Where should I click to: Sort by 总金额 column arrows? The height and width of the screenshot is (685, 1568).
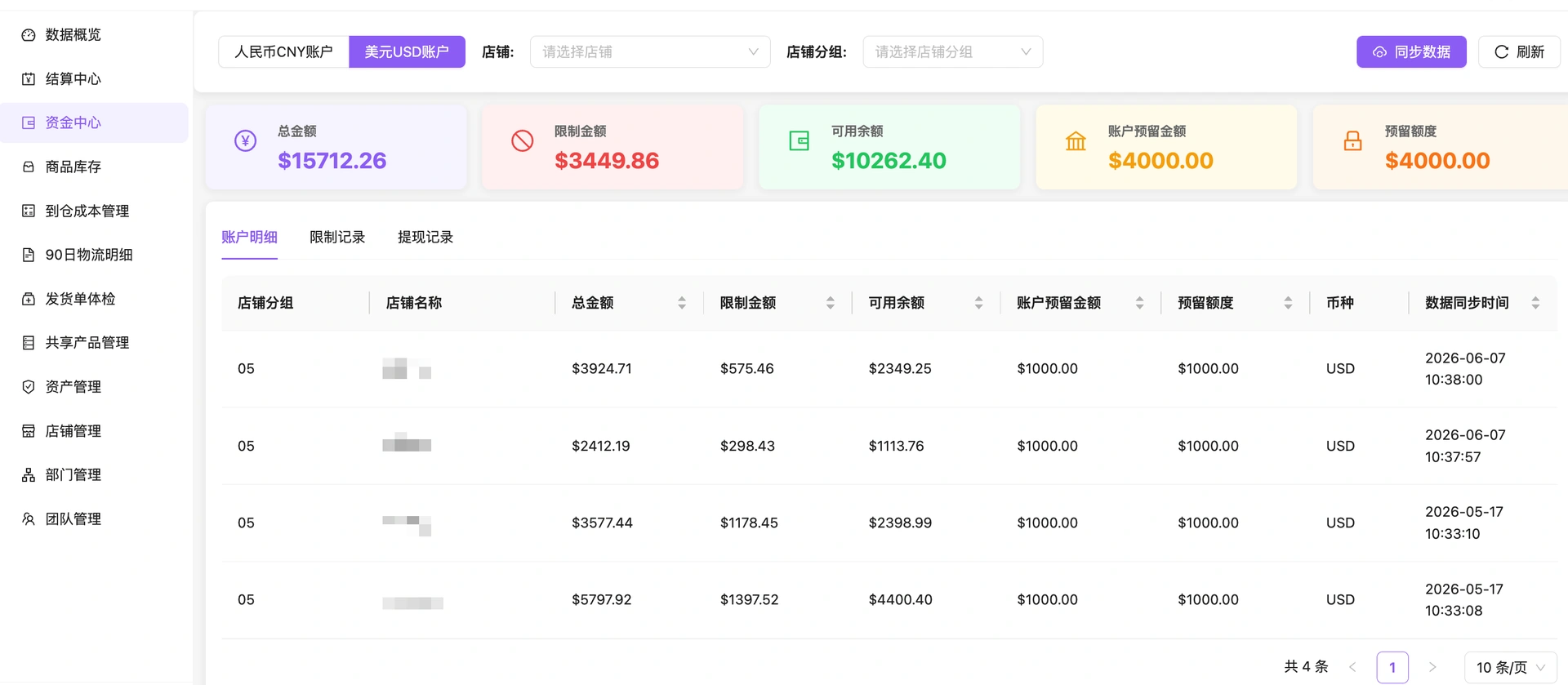(x=682, y=303)
